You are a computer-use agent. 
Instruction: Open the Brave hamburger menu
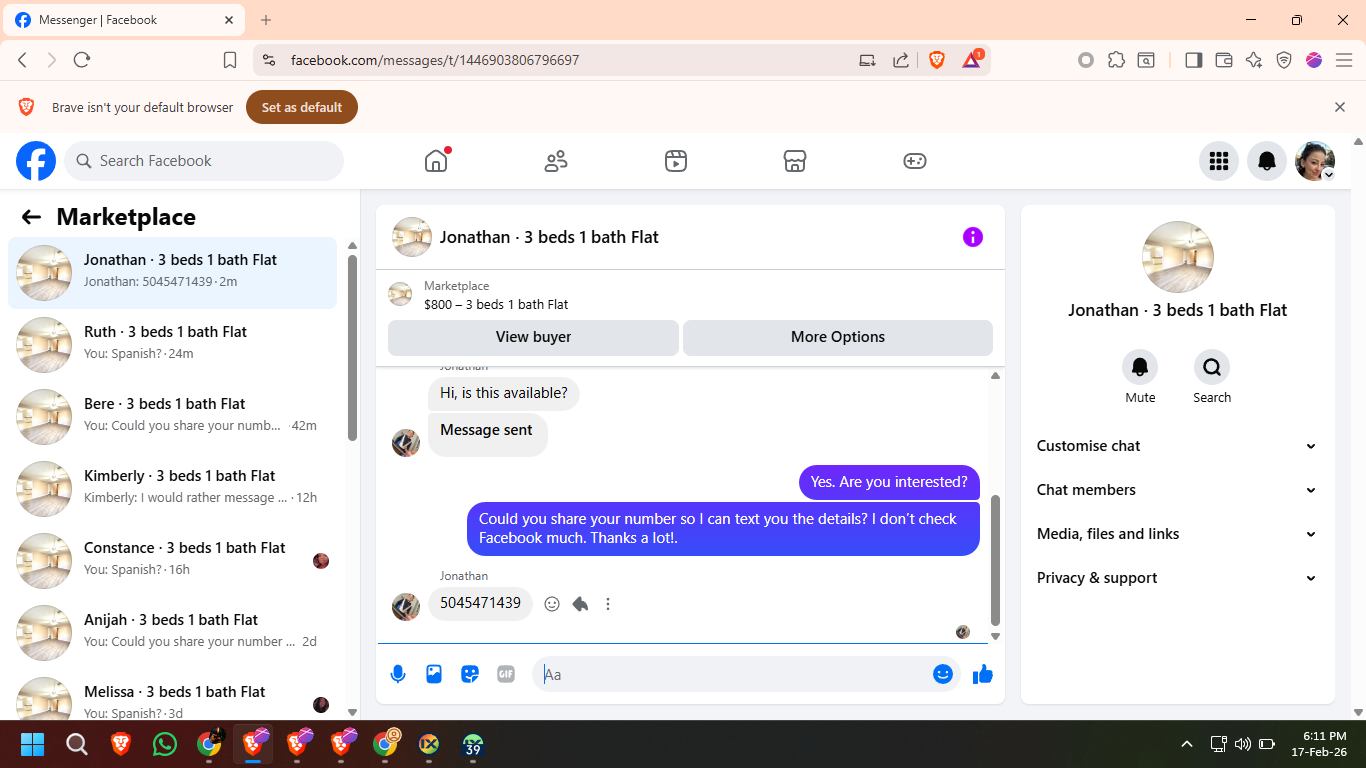click(1344, 60)
